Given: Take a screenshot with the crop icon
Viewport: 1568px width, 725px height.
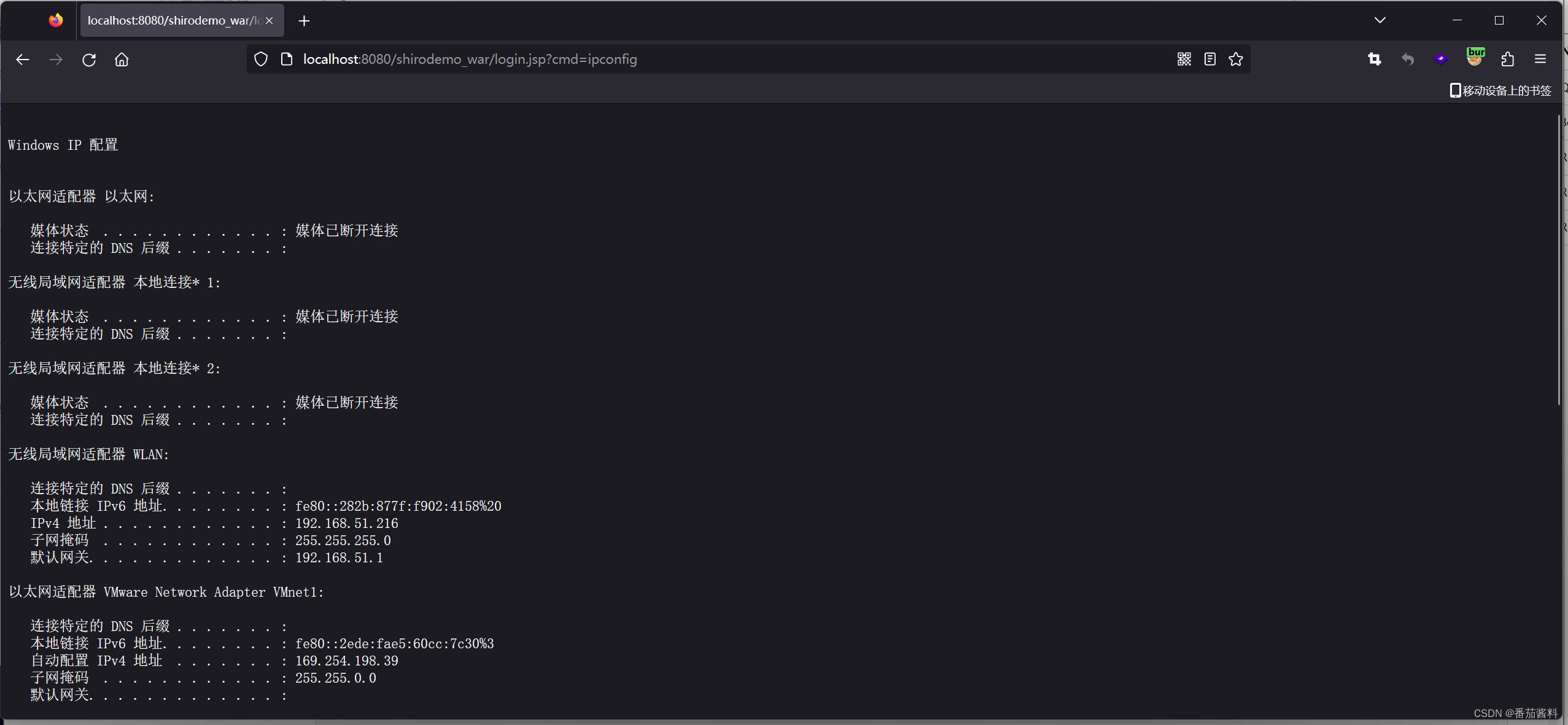Looking at the screenshot, I should point(1375,59).
